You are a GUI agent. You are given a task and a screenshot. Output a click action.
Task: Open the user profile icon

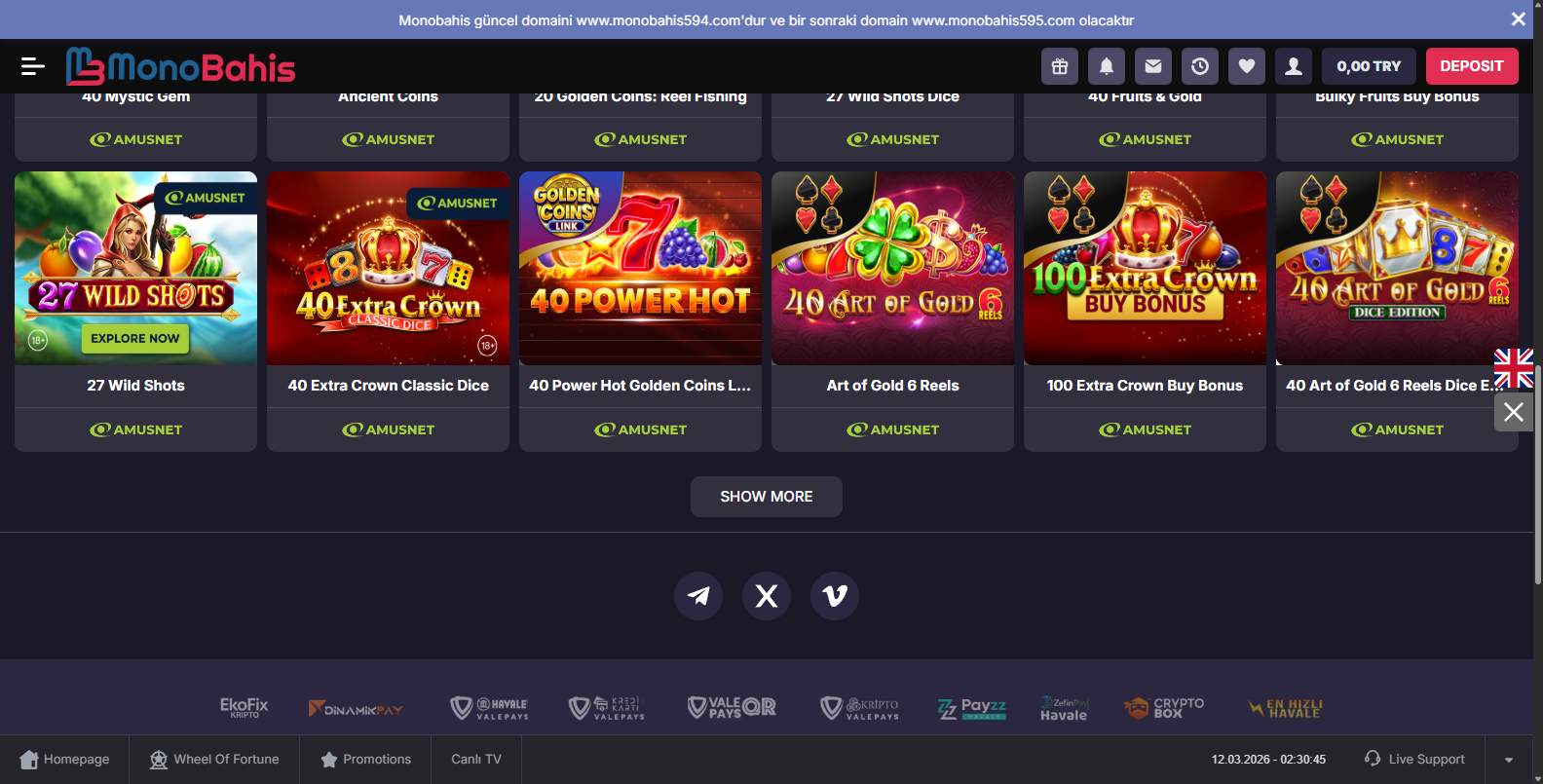pos(1294,66)
